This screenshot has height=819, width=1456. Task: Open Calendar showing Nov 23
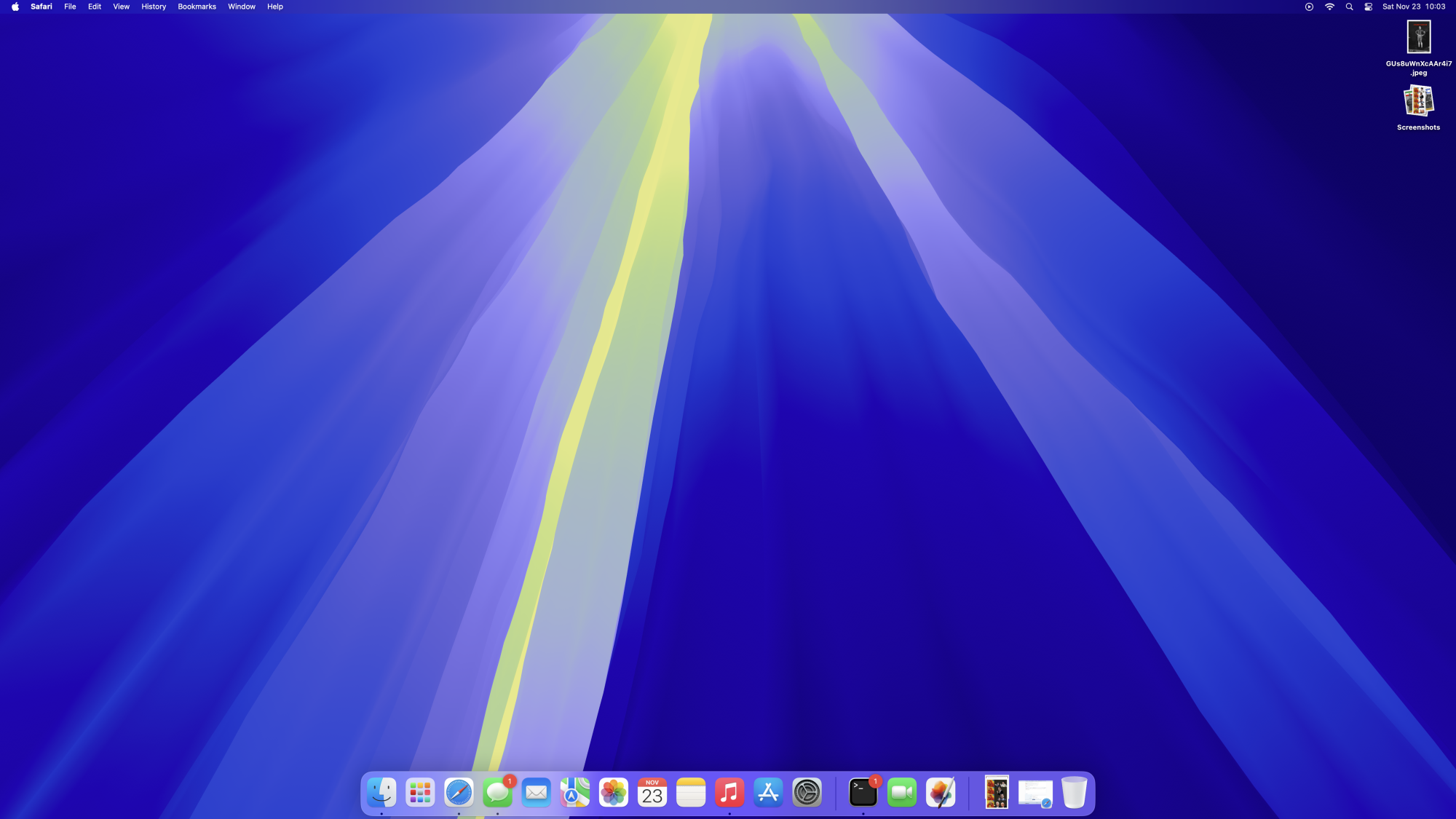tap(652, 793)
